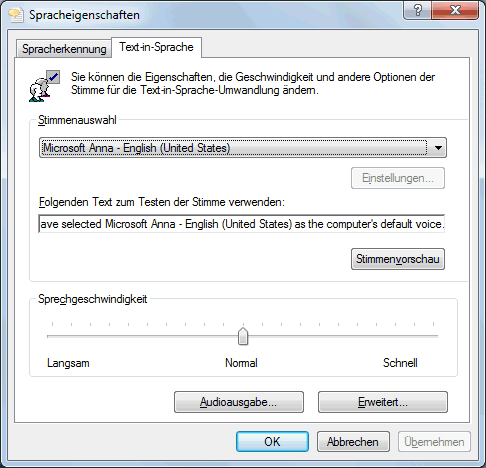
Task: Click the voice test text field
Action: coord(242,224)
